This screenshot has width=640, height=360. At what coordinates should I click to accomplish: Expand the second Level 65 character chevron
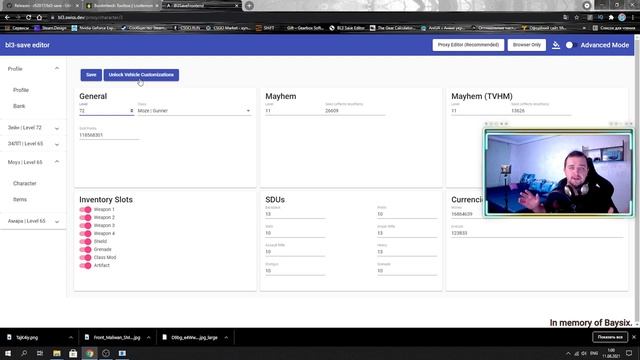coord(57,144)
